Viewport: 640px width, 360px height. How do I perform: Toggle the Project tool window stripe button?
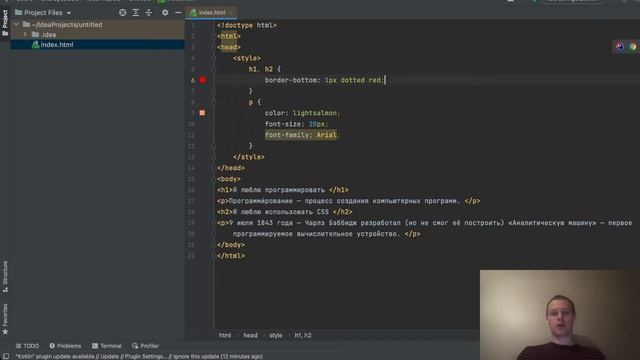[x=5, y=22]
